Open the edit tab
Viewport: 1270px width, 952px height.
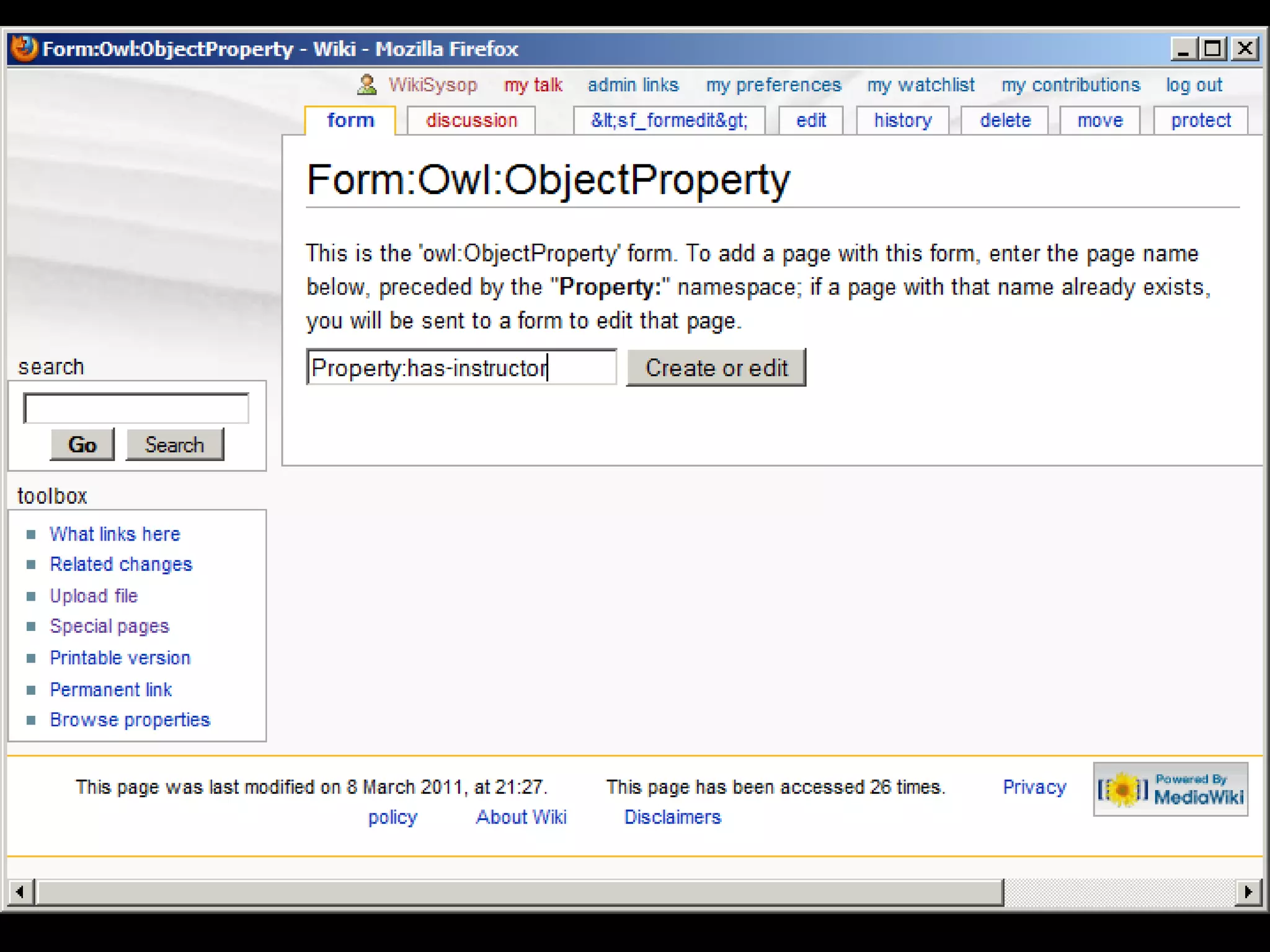point(810,120)
